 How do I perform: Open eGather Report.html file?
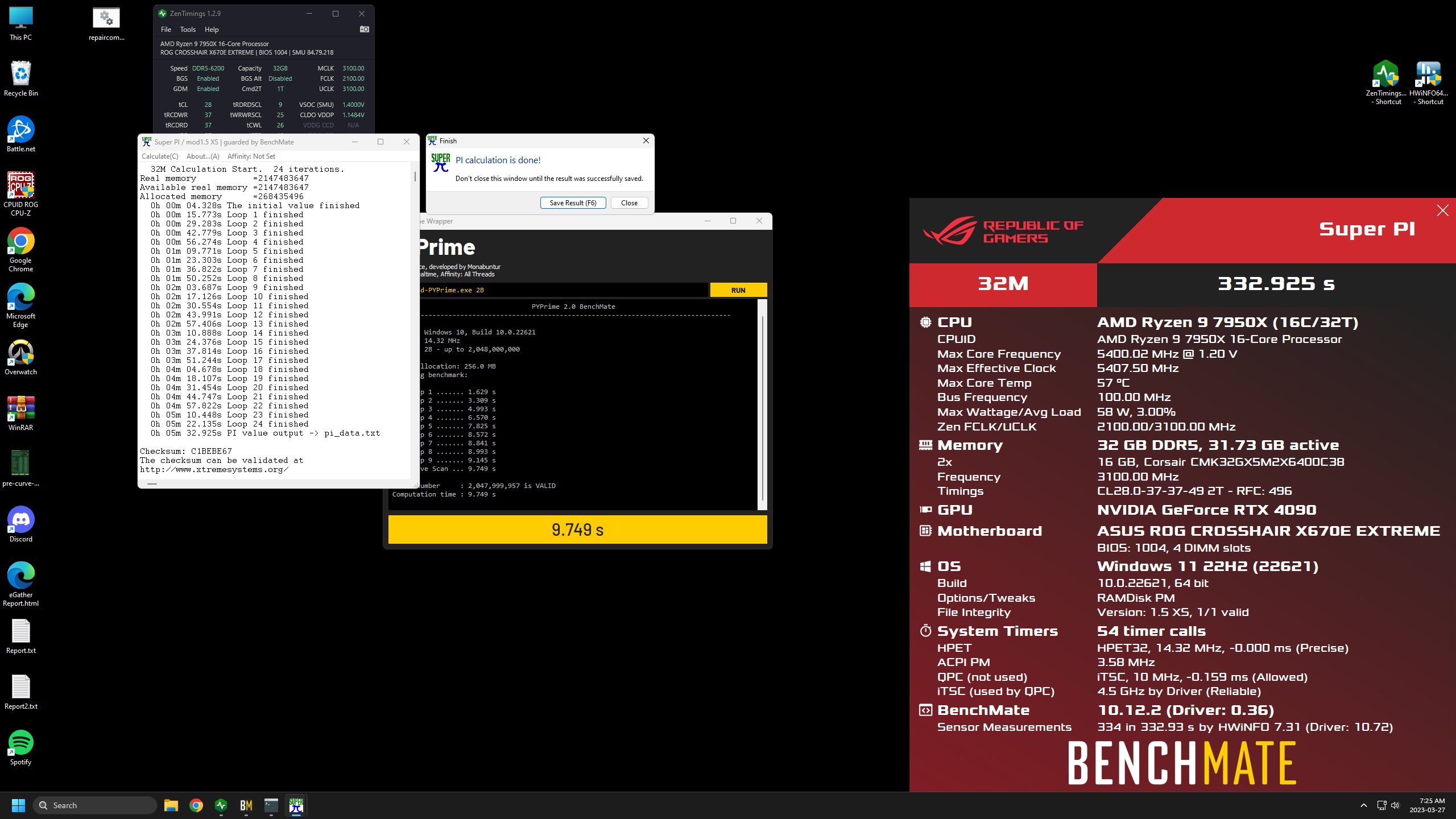coord(21,584)
